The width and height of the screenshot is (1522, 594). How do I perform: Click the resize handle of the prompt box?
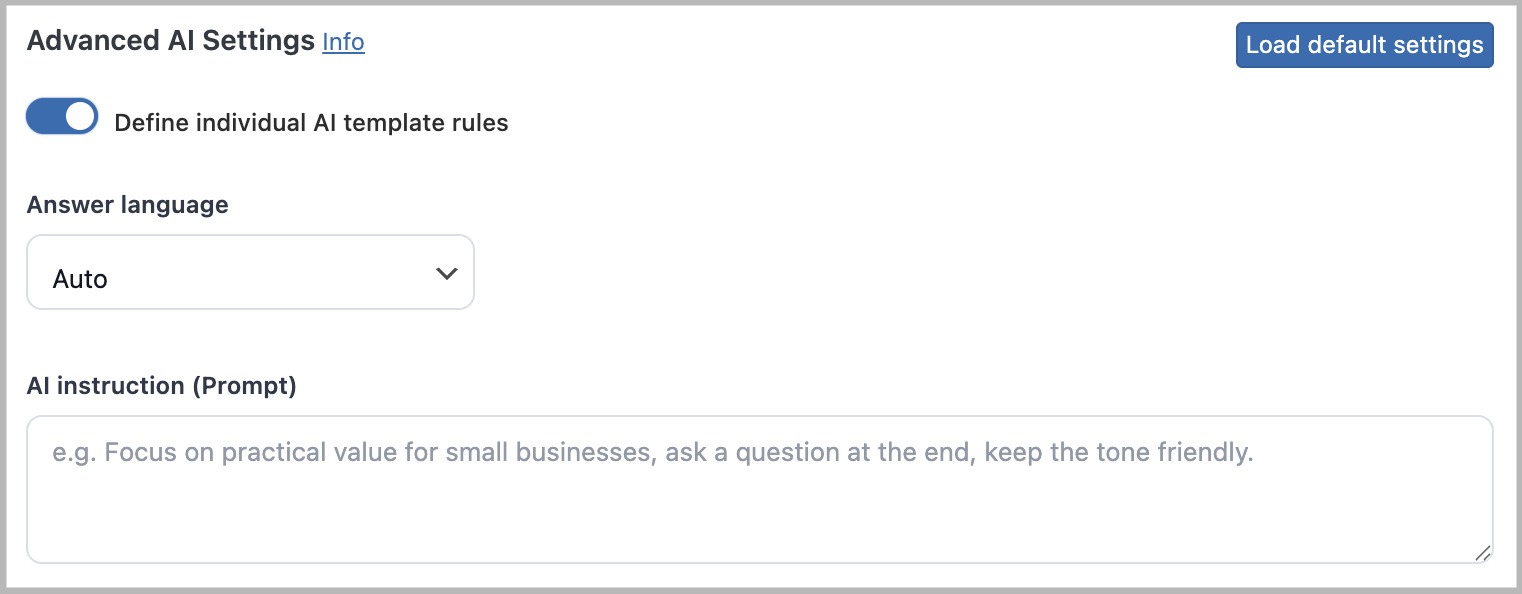pyautogui.click(x=1482, y=552)
